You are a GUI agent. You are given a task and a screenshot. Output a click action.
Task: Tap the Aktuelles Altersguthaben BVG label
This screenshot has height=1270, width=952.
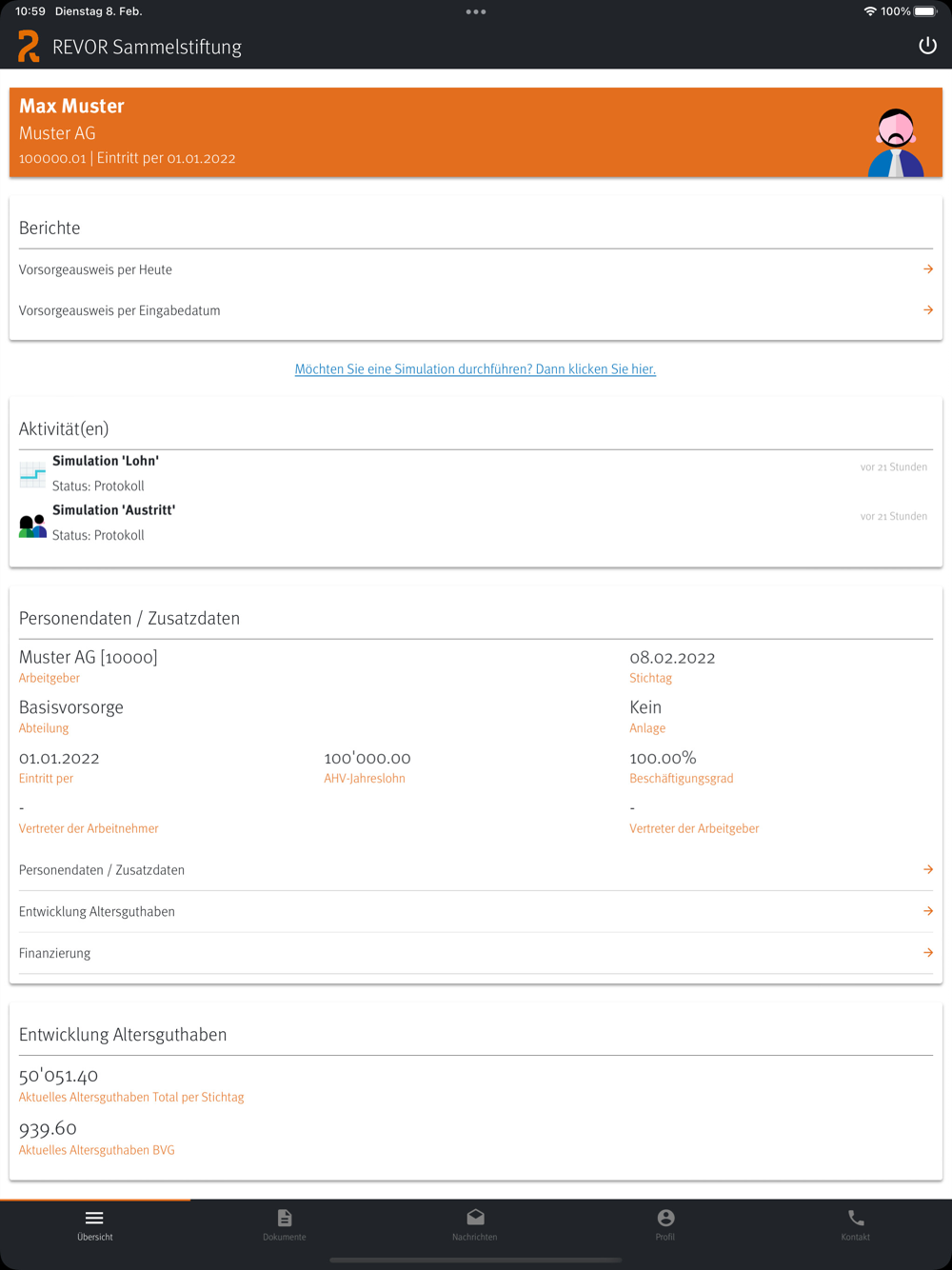(97, 1150)
